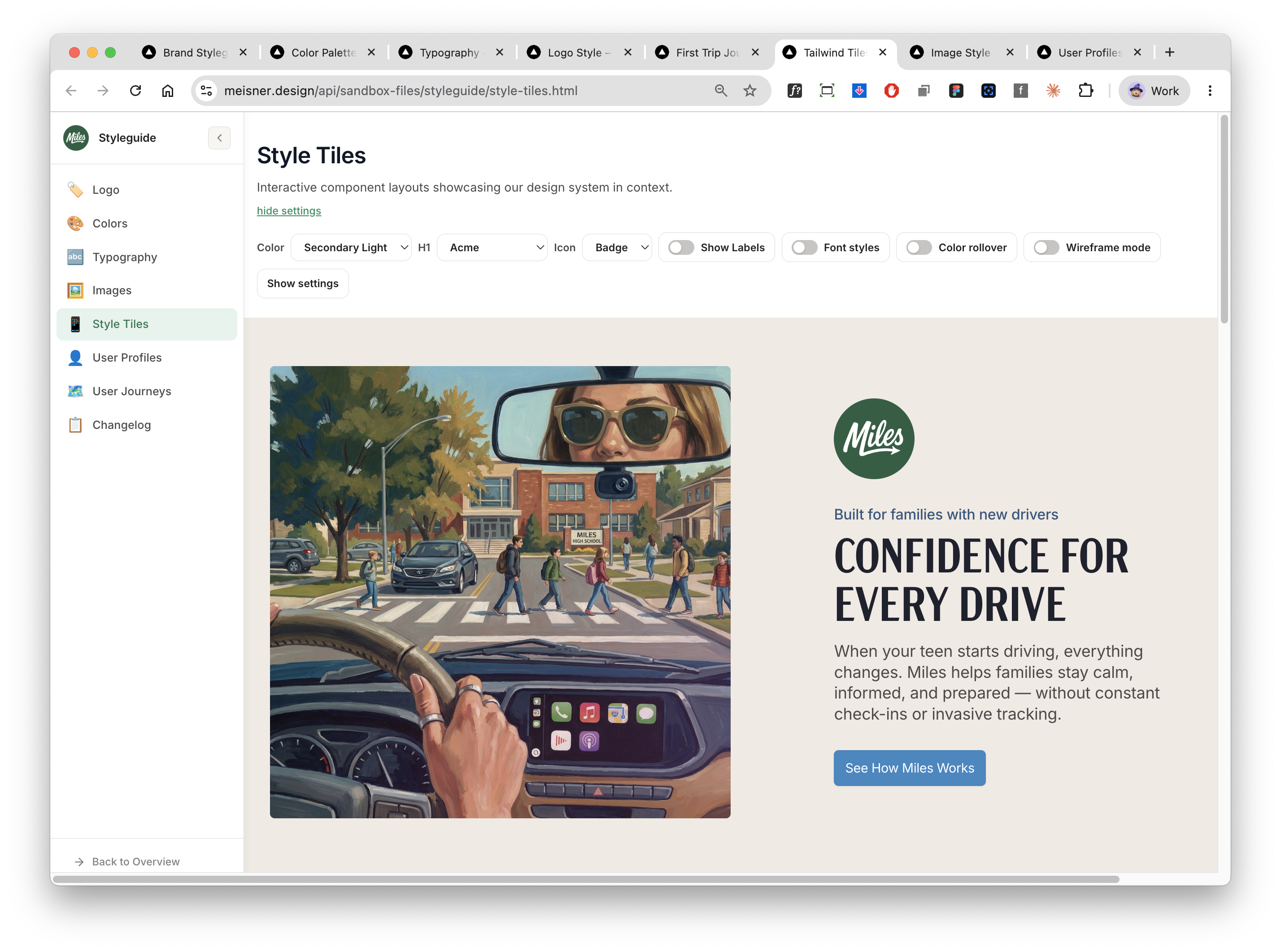Reload the style-tiles page
This screenshot has width=1281, height=952.
[135, 91]
